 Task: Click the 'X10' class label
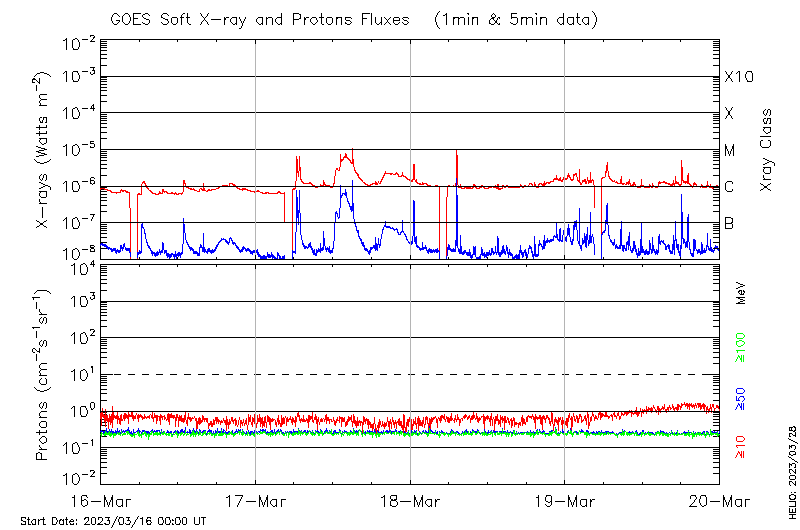739,77
